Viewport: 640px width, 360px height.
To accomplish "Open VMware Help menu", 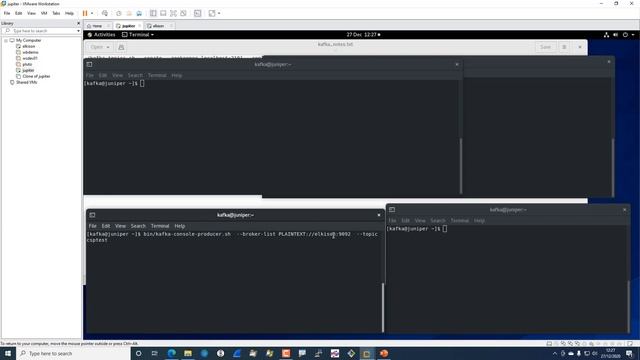I will 69,13.
